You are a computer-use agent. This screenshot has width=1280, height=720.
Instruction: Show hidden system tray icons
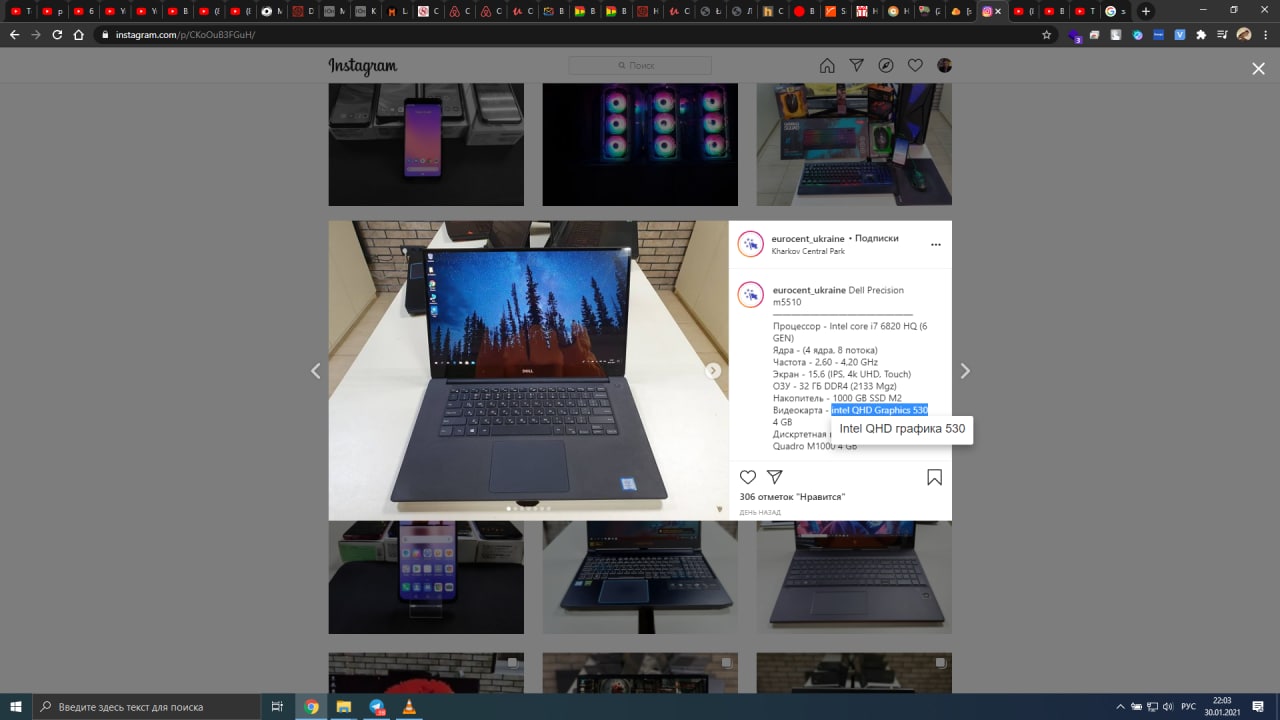[x=1120, y=707]
